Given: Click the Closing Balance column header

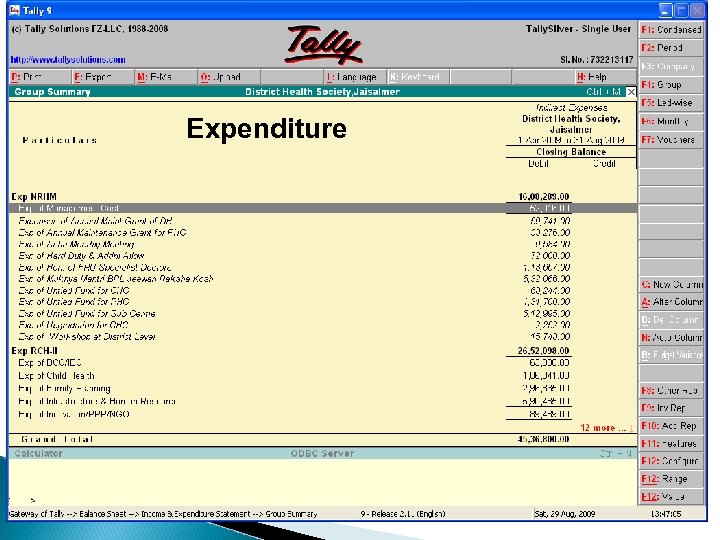Looking at the screenshot, I should (x=571, y=152).
